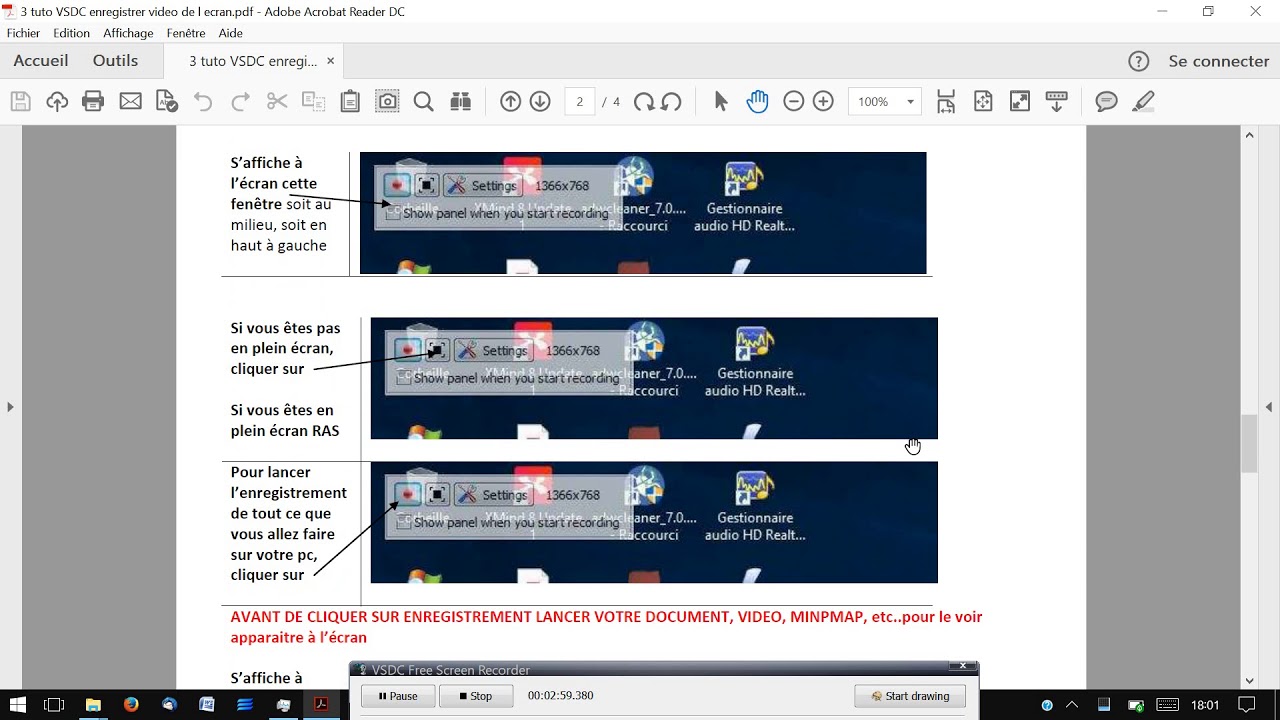Open the Aide menu
The height and width of the screenshot is (720, 1280).
[x=231, y=33]
